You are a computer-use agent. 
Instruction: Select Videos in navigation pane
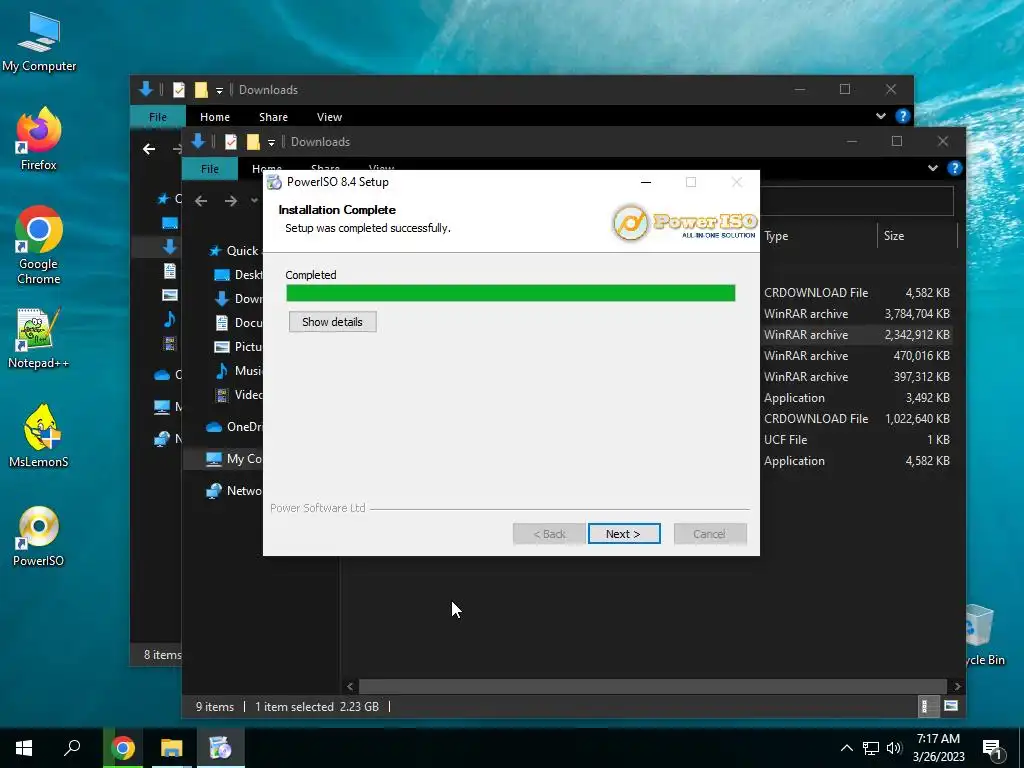[238, 395]
